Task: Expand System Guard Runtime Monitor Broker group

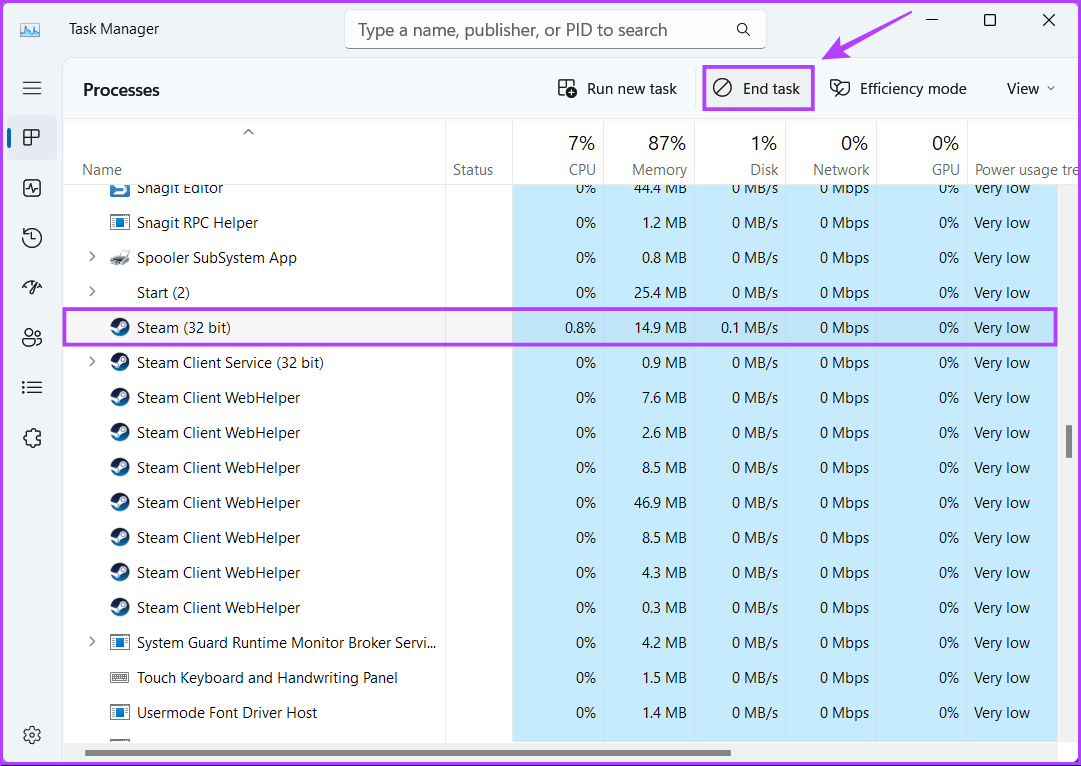Action: [92, 641]
